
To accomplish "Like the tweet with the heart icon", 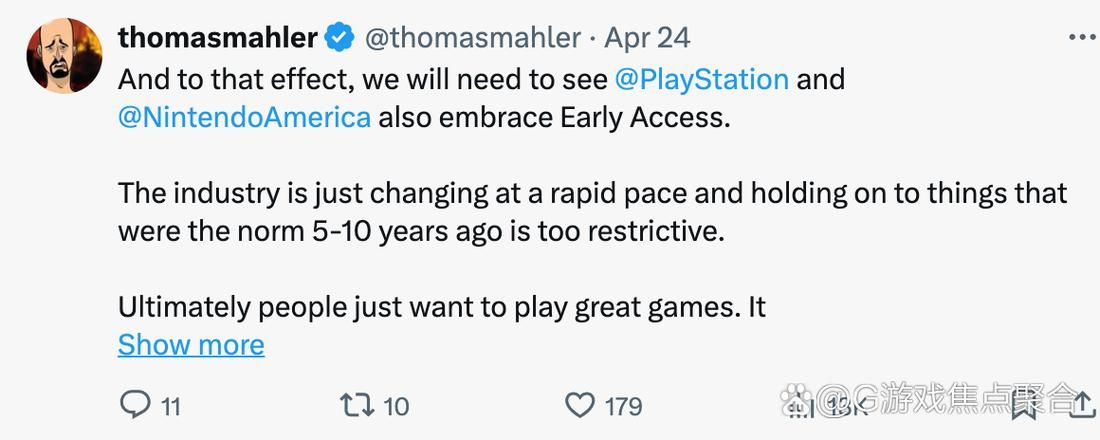I will 580,405.
